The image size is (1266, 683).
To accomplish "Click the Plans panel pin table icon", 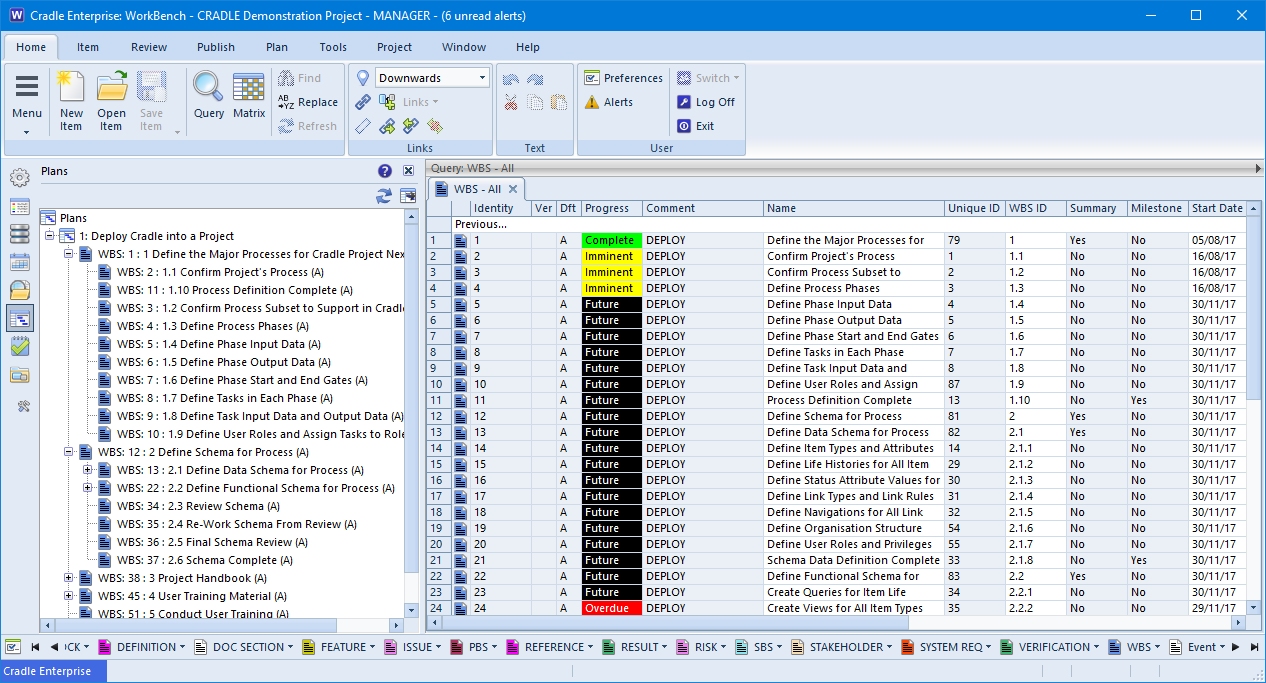I will [408, 196].
